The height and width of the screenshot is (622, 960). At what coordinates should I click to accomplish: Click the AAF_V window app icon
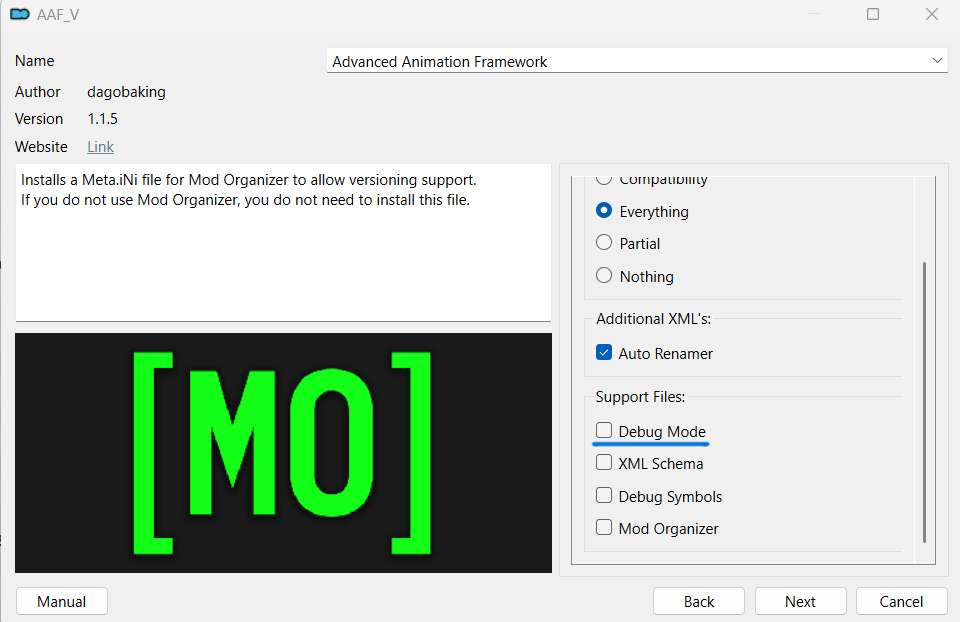click(20, 14)
